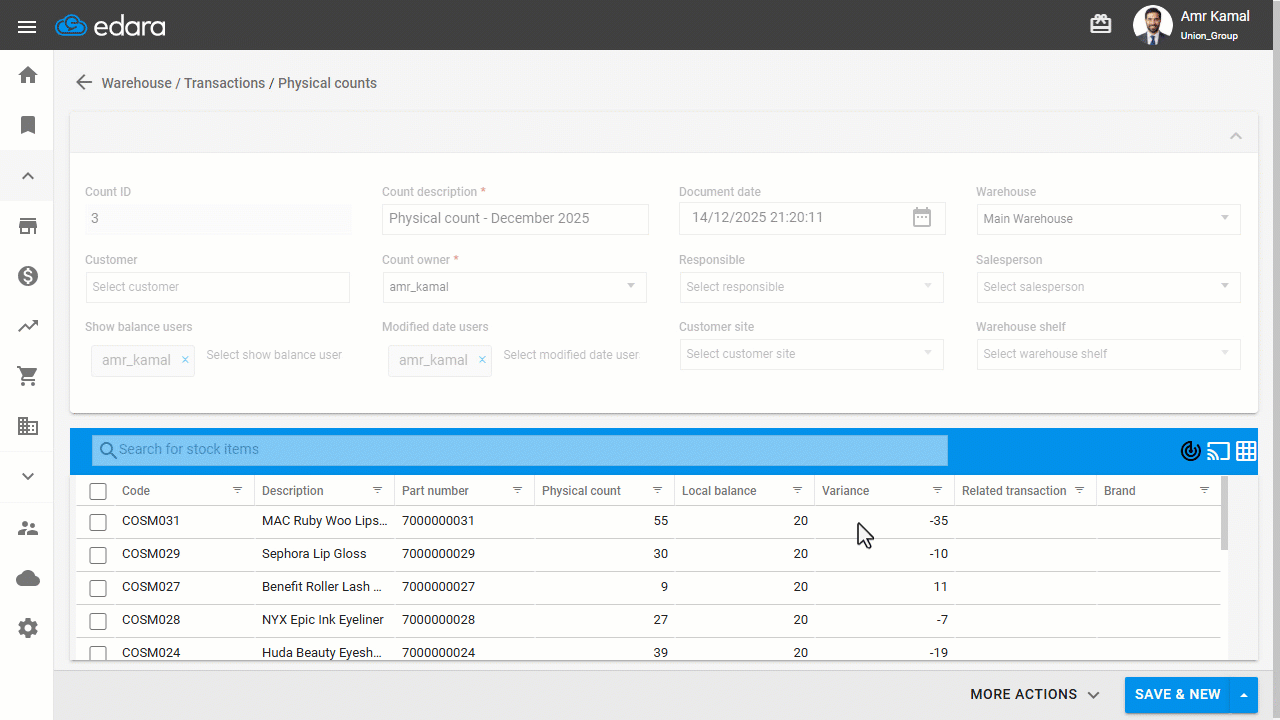Viewport: 1280px width, 720px height.
Task: Go back with the arrow icon
Action: click(x=84, y=83)
